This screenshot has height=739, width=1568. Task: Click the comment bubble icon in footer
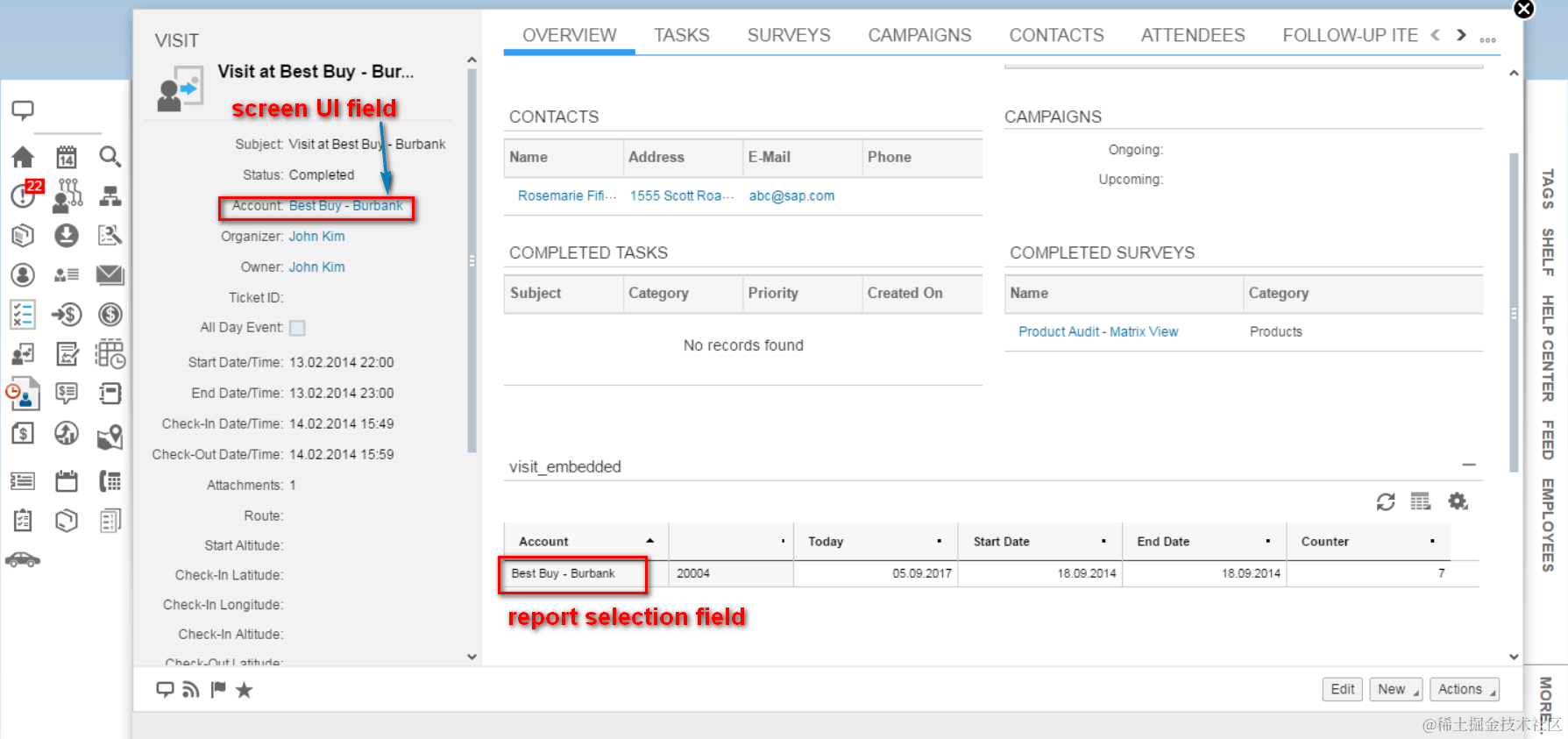click(165, 690)
